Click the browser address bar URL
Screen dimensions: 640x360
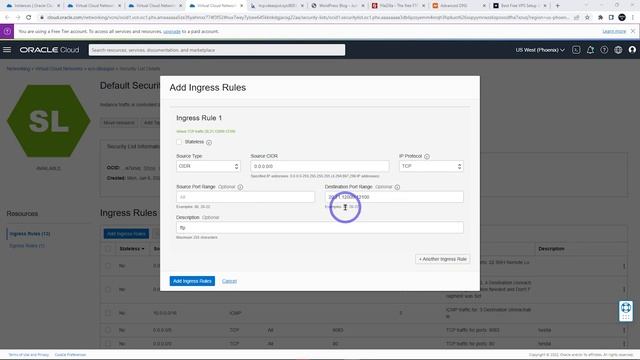[308, 18]
